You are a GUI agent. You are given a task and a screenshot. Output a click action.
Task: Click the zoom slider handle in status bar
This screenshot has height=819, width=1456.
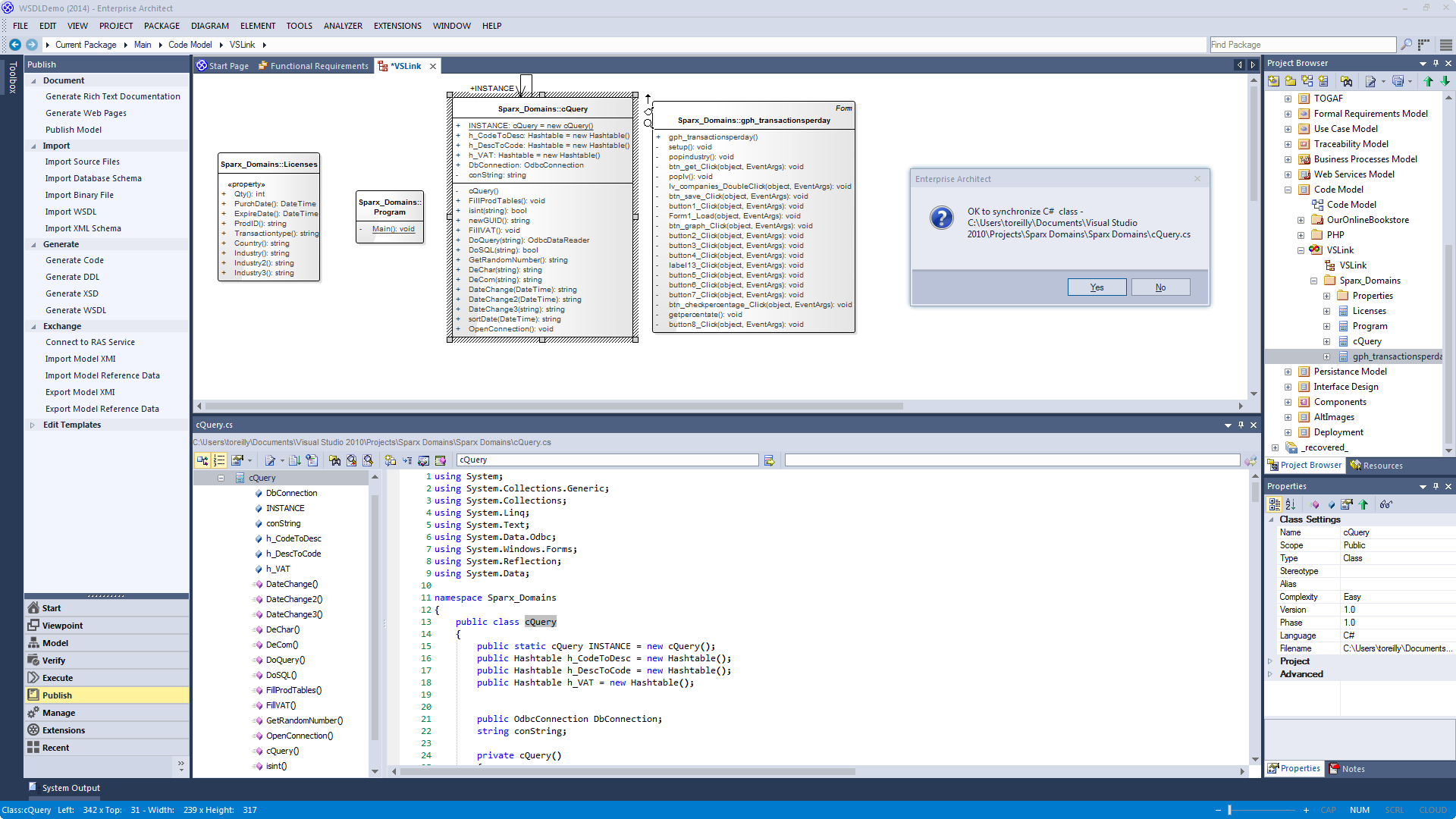pyautogui.click(x=1229, y=810)
